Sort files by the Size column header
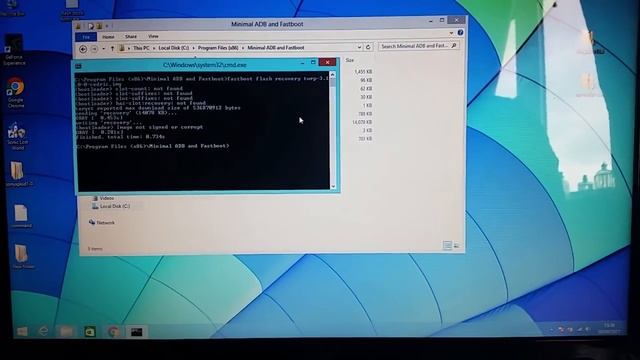This screenshot has width=640, height=360. click(x=350, y=60)
